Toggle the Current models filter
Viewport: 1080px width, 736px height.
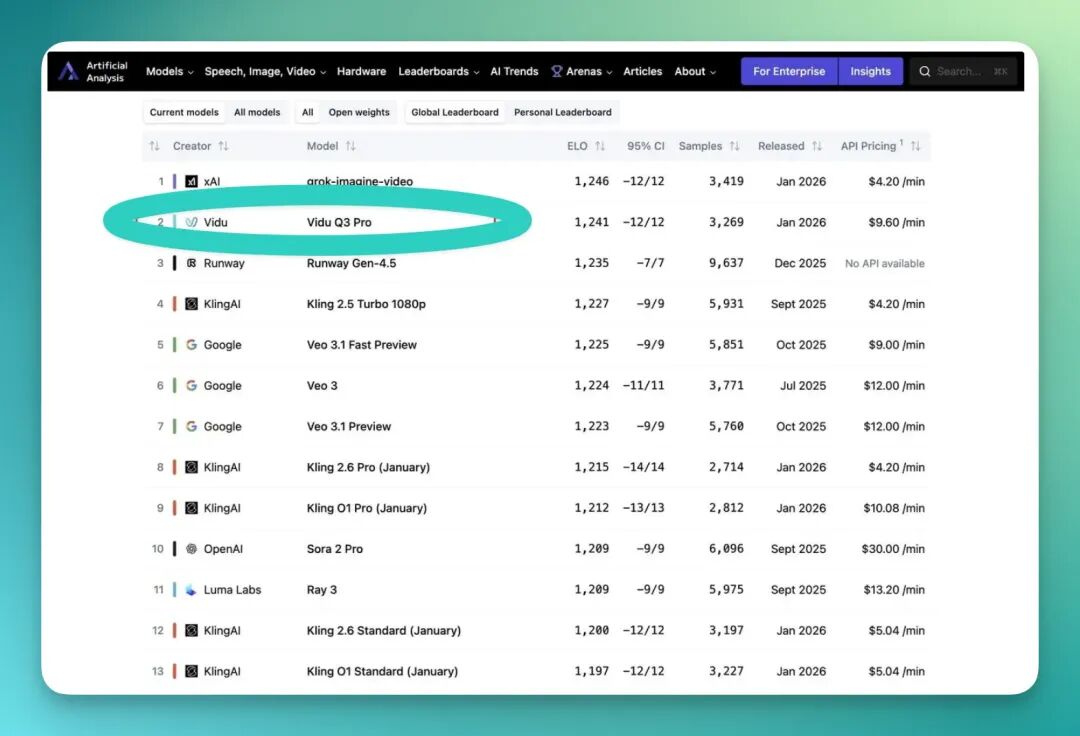pos(184,112)
